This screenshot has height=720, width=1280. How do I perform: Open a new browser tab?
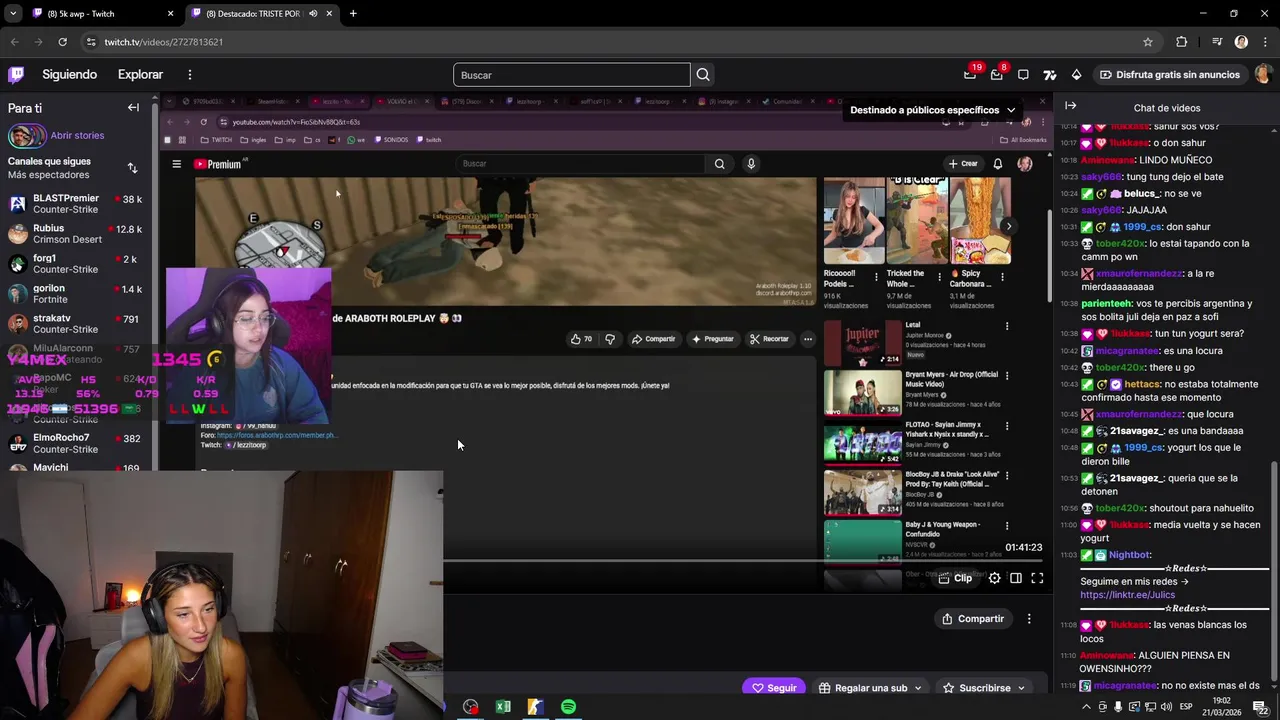[353, 14]
